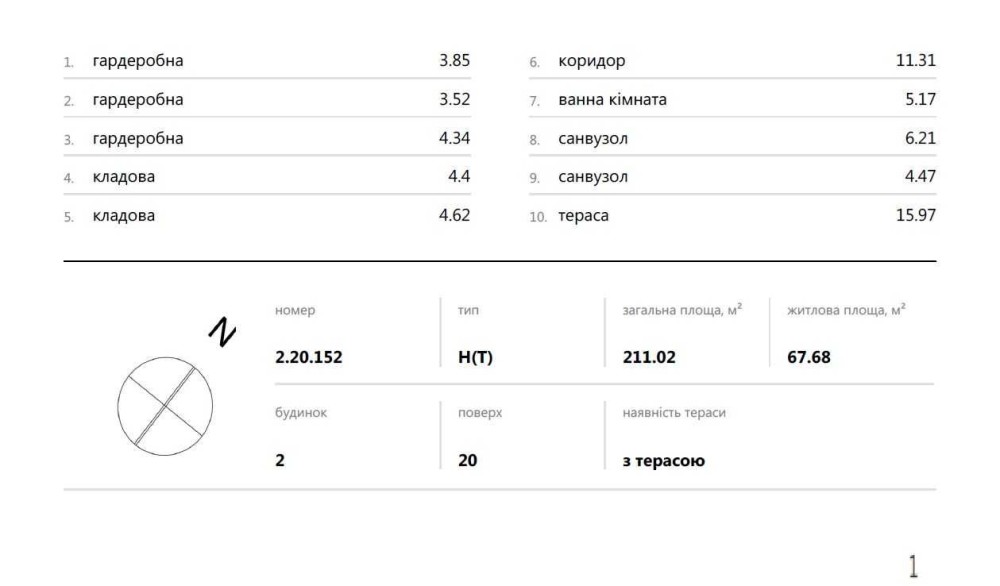Click the apartment number 2.20.152
The image size is (1000, 586).
(x=309, y=357)
